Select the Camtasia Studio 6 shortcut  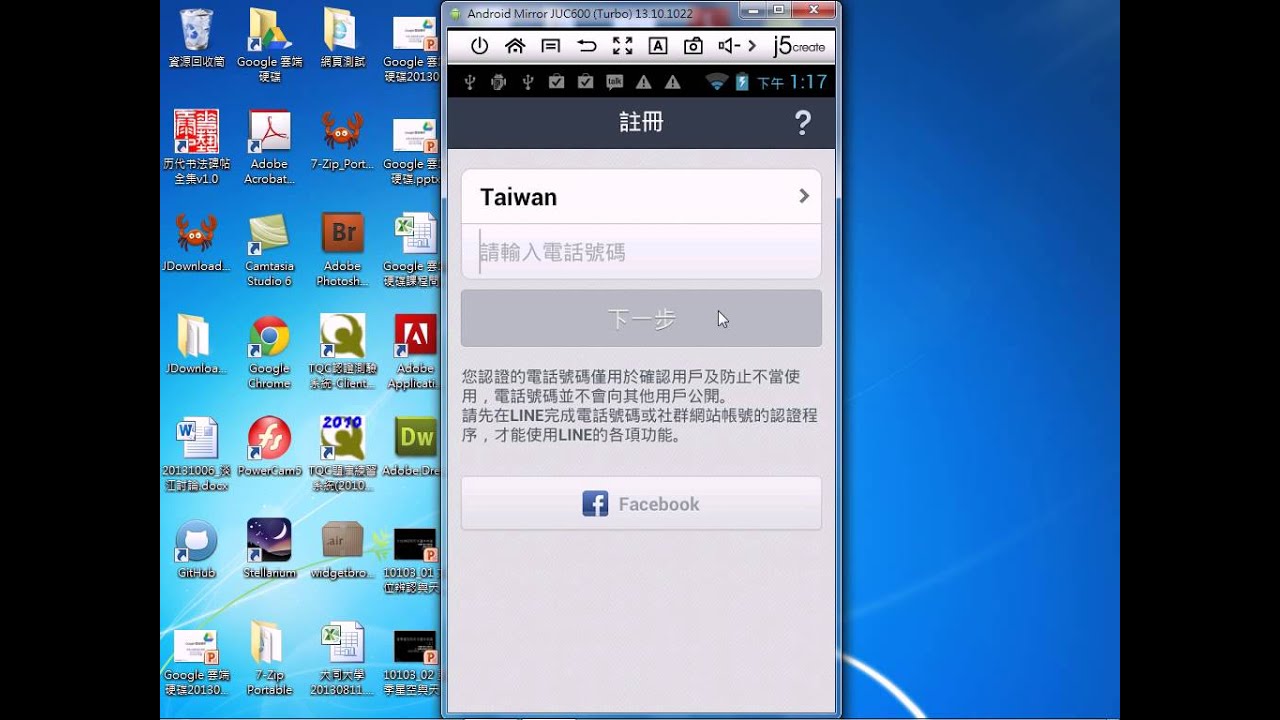pyautogui.click(x=269, y=249)
